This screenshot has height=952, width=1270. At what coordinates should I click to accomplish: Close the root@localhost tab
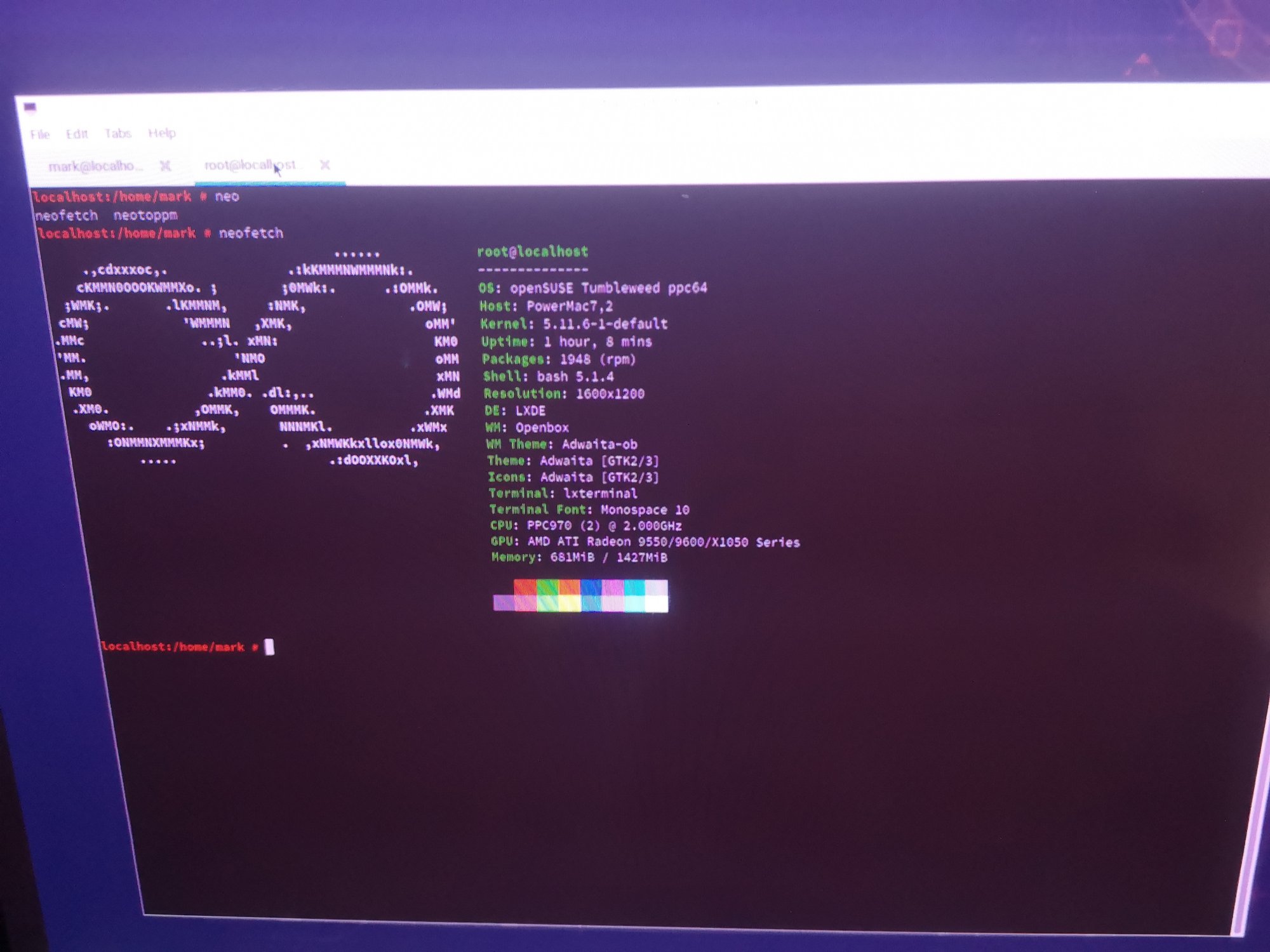click(x=325, y=165)
